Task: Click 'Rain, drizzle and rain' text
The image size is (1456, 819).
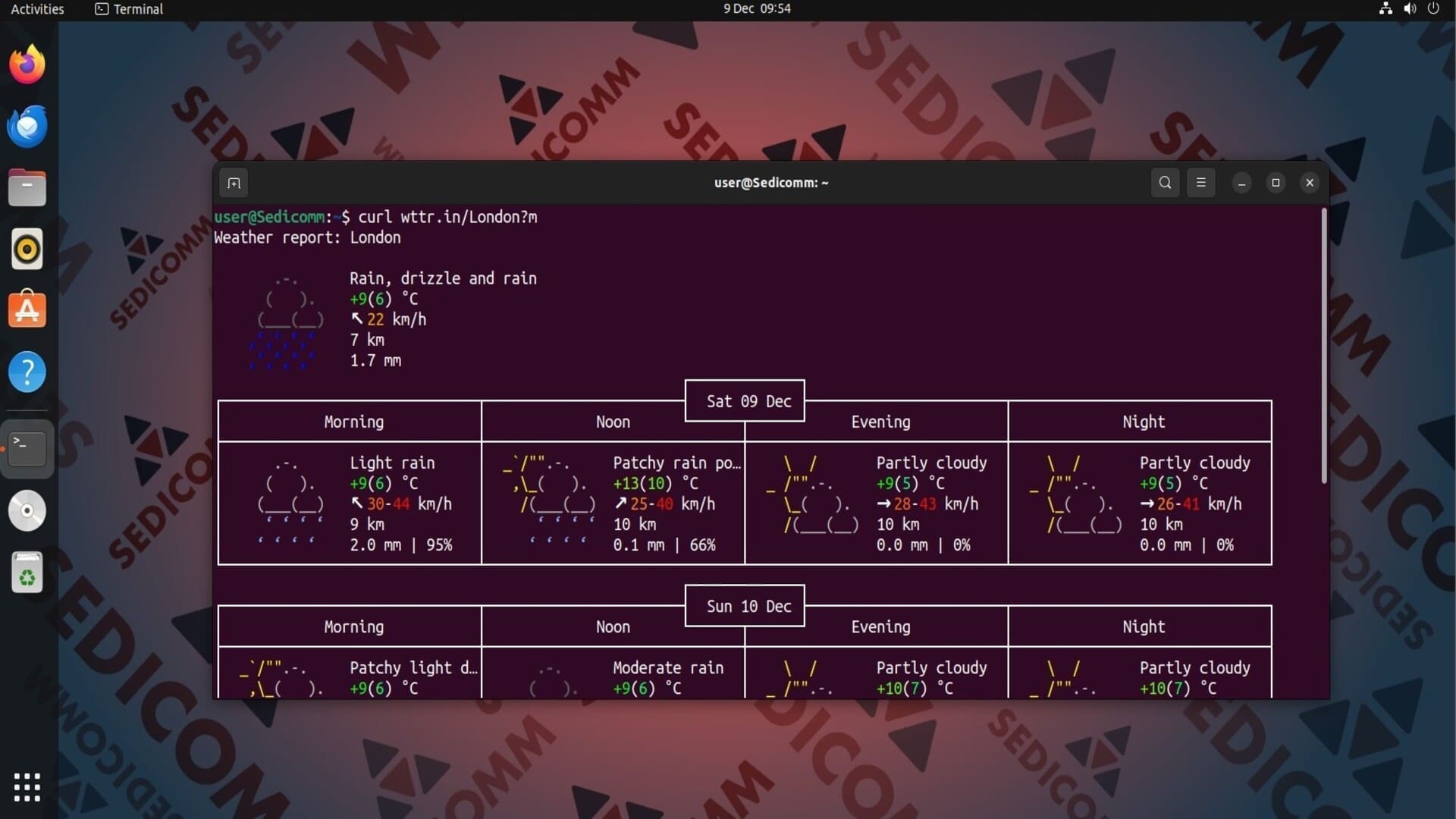Action: tap(443, 278)
